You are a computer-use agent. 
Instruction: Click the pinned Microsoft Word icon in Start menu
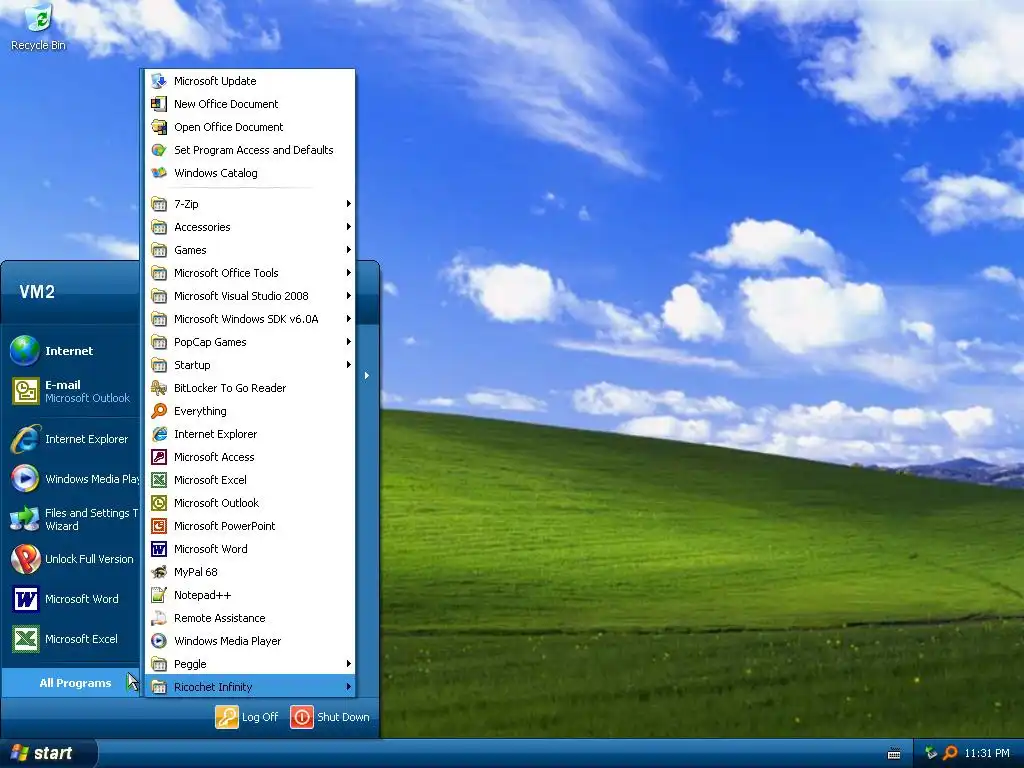(25, 599)
